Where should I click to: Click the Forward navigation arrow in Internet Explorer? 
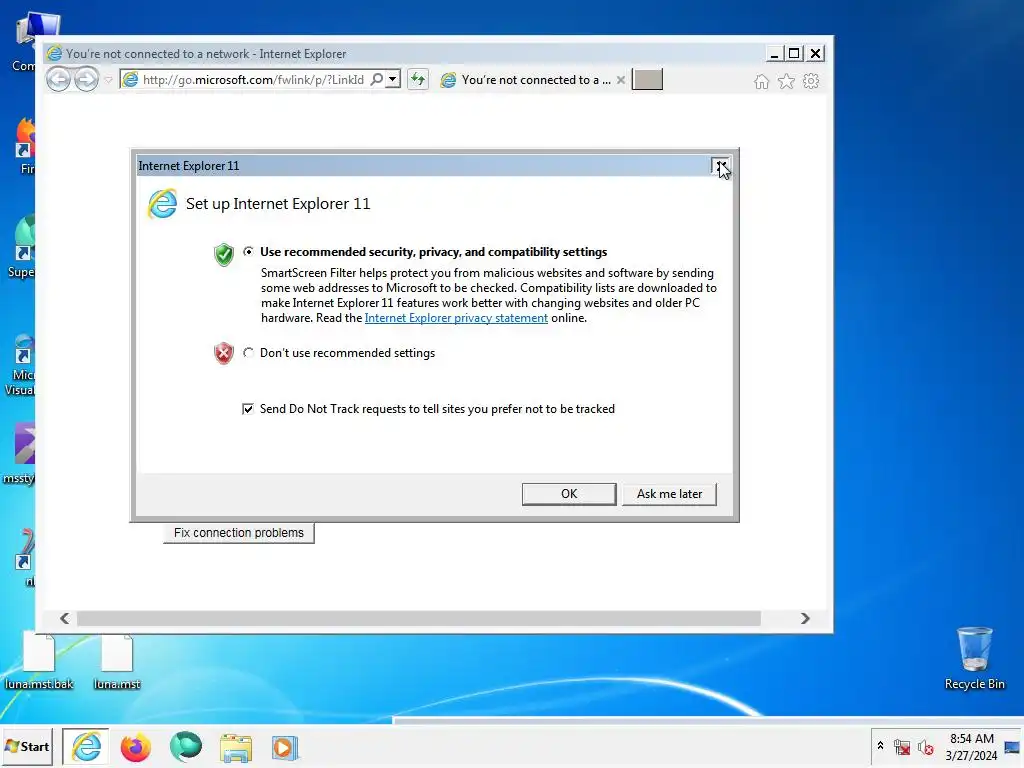(86, 80)
